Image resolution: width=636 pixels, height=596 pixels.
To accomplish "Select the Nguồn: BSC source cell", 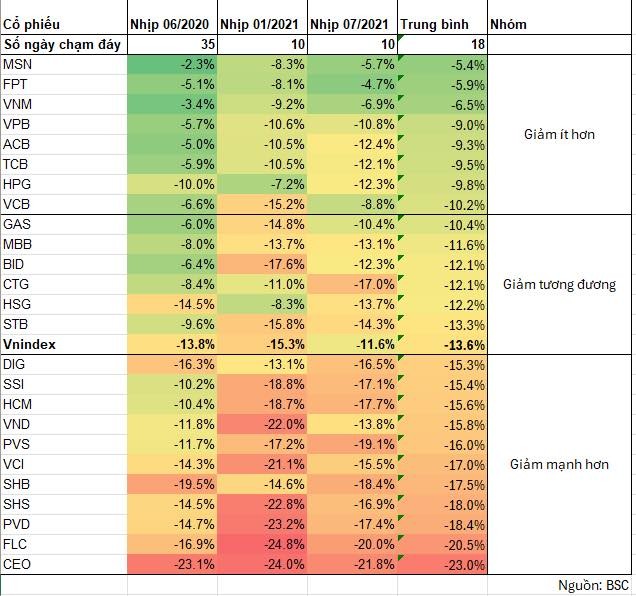I will tap(594, 585).
